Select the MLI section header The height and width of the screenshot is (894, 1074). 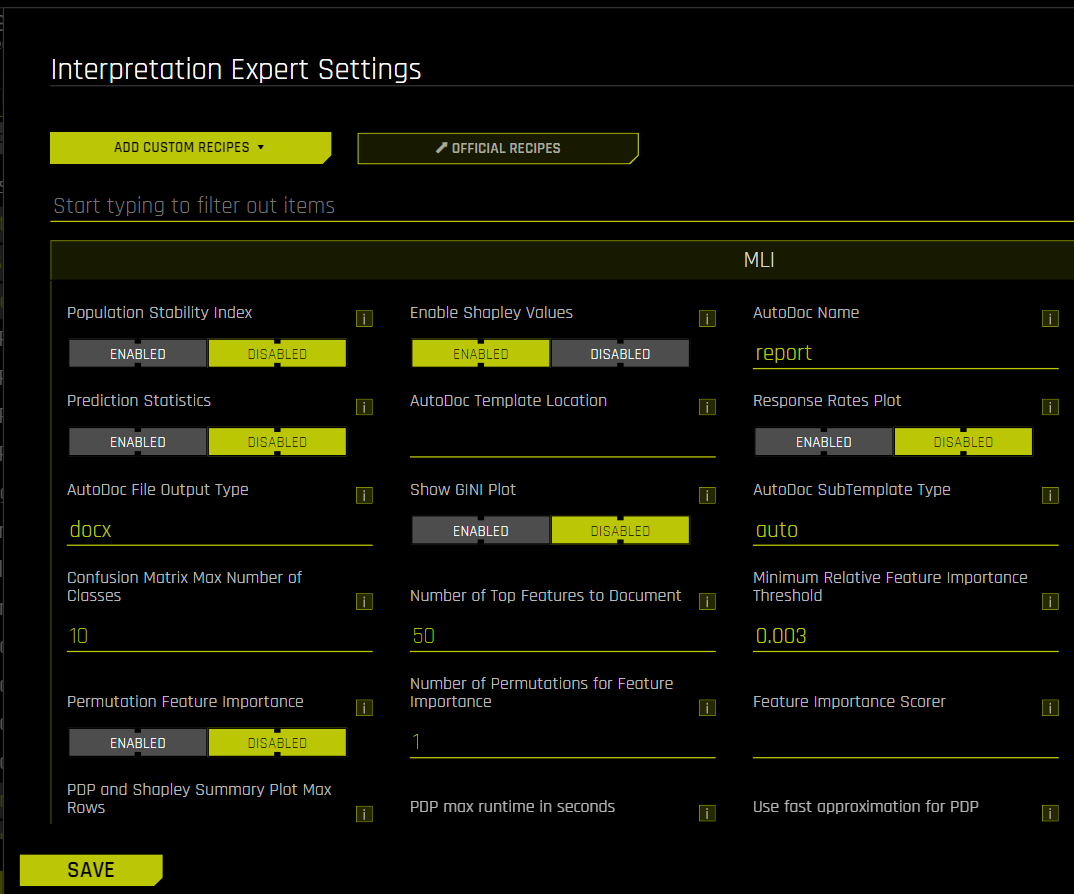point(760,259)
